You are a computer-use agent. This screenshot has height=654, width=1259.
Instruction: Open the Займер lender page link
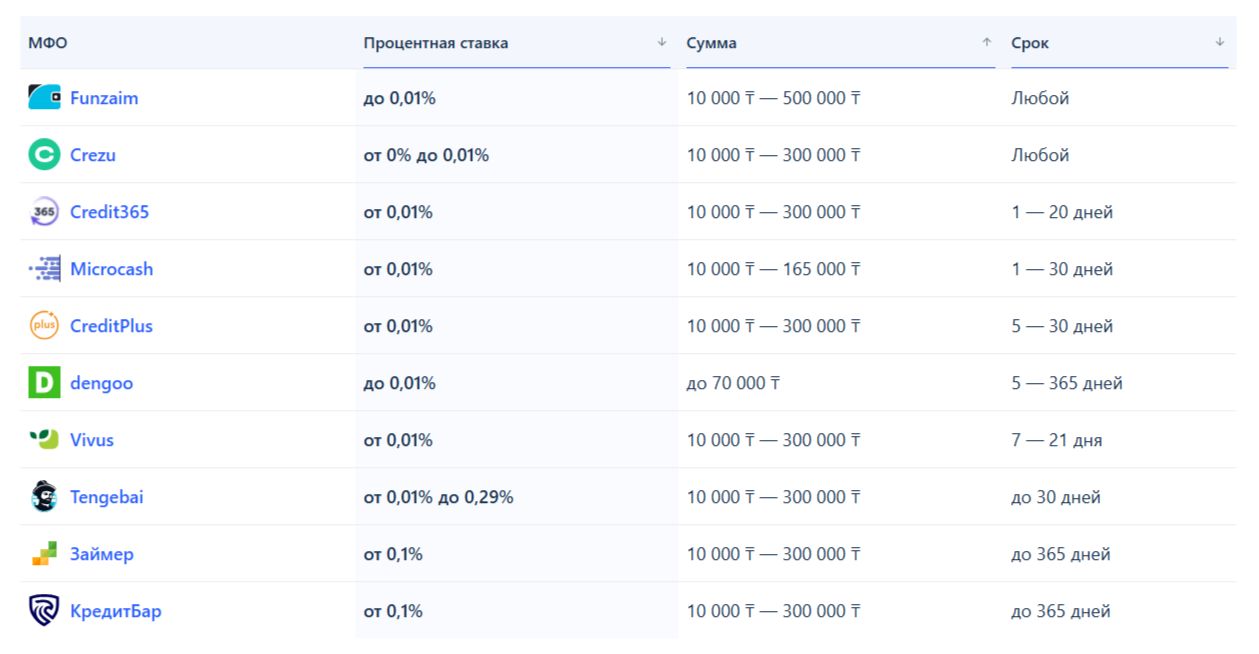(101, 554)
